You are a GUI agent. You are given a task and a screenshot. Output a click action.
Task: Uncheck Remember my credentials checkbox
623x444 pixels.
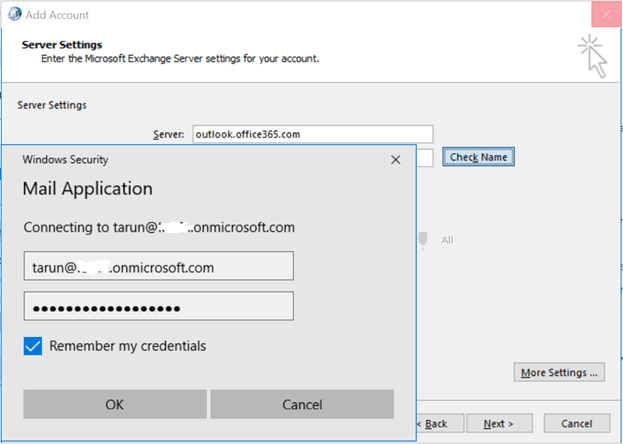33,346
